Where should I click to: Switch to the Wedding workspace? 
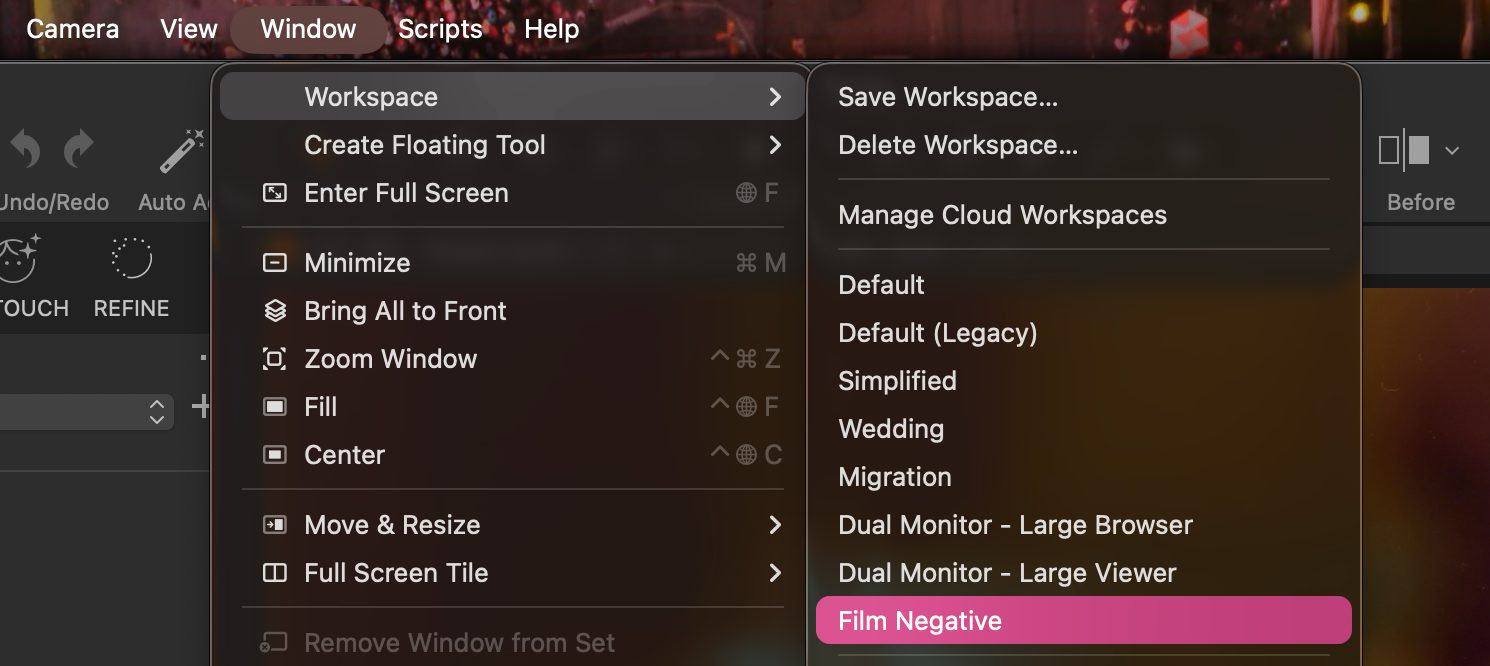coord(891,429)
